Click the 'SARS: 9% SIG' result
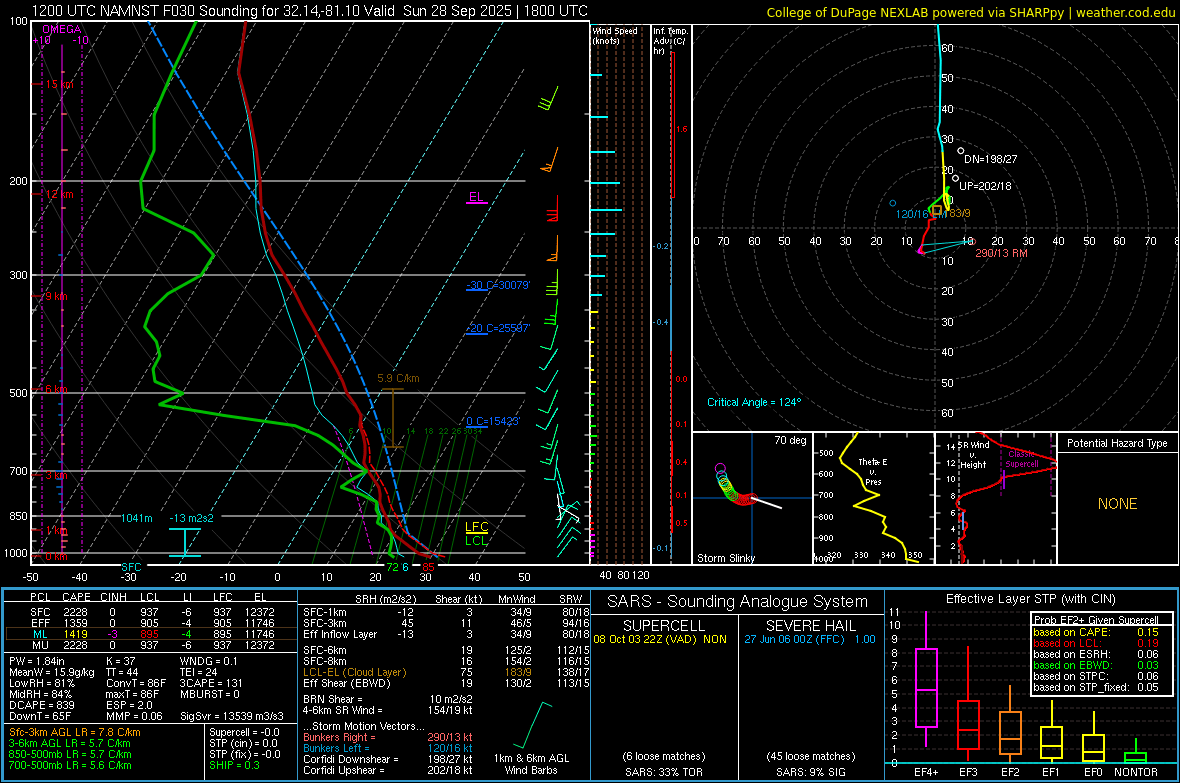Image resolution: width=1180 pixels, height=783 pixels. pyautogui.click(x=810, y=772)
